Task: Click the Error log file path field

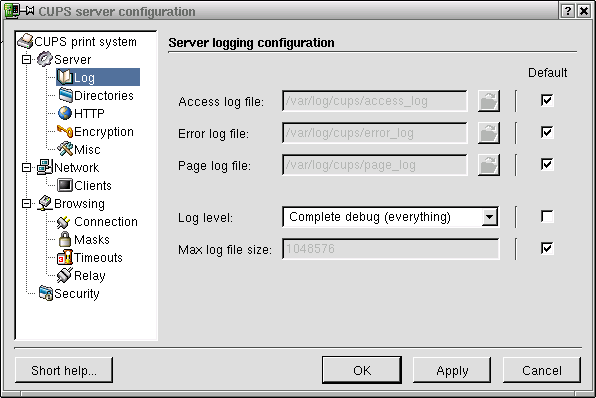Action: pos(375,133)
